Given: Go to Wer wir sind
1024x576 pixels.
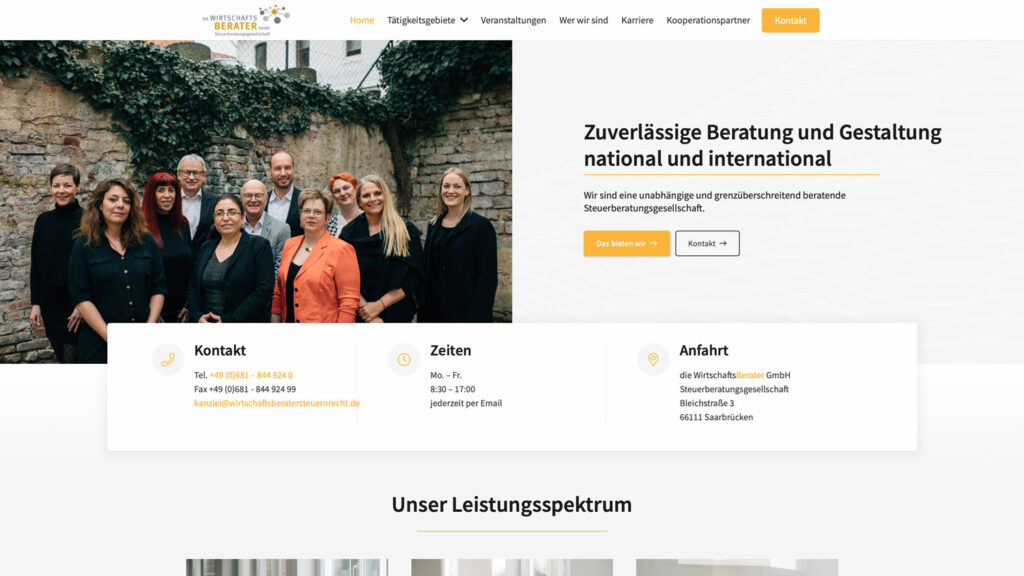Looking at the screenshot, I should [583, 20].
